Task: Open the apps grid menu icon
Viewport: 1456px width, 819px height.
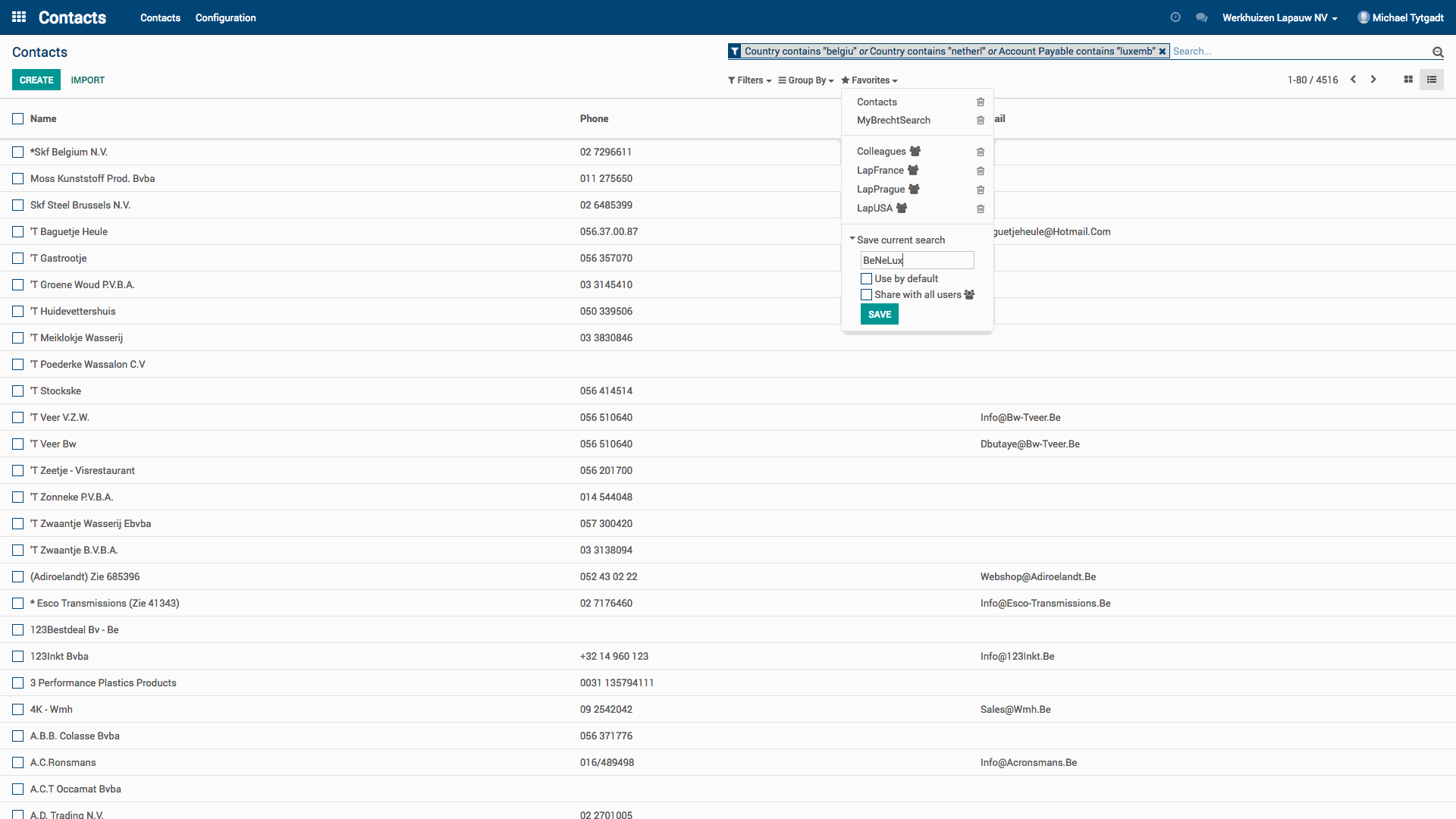Action: [x=19, y=17]
